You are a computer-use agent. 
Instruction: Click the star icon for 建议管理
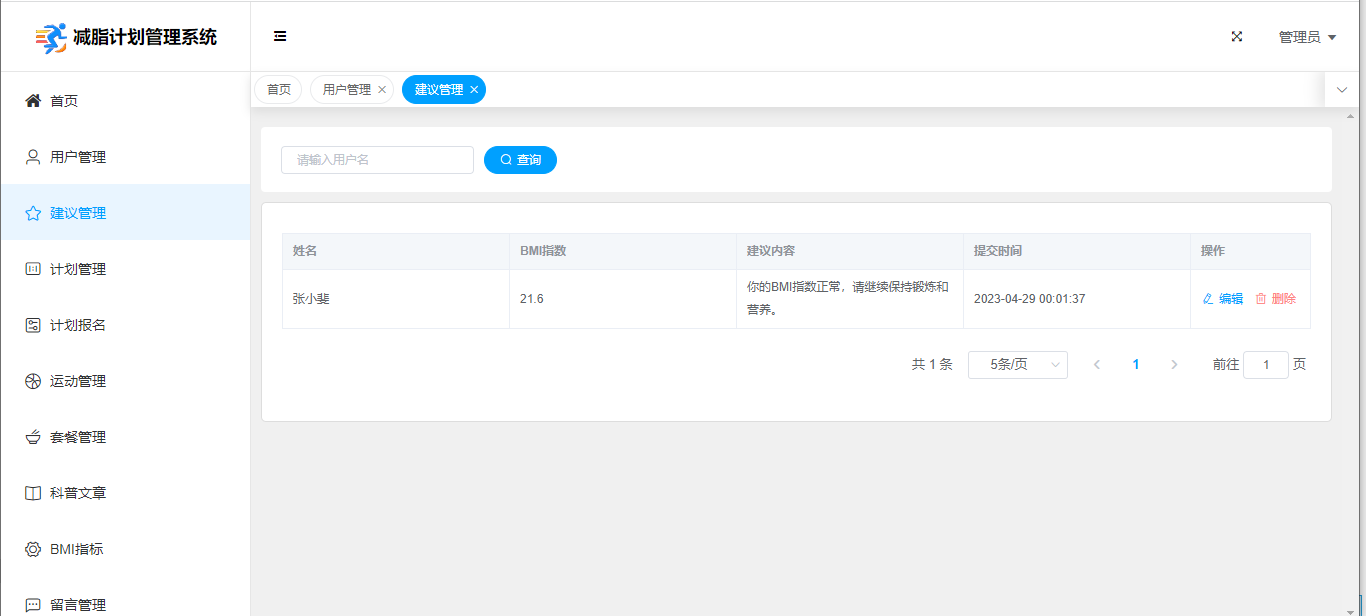tap(33, 213)
